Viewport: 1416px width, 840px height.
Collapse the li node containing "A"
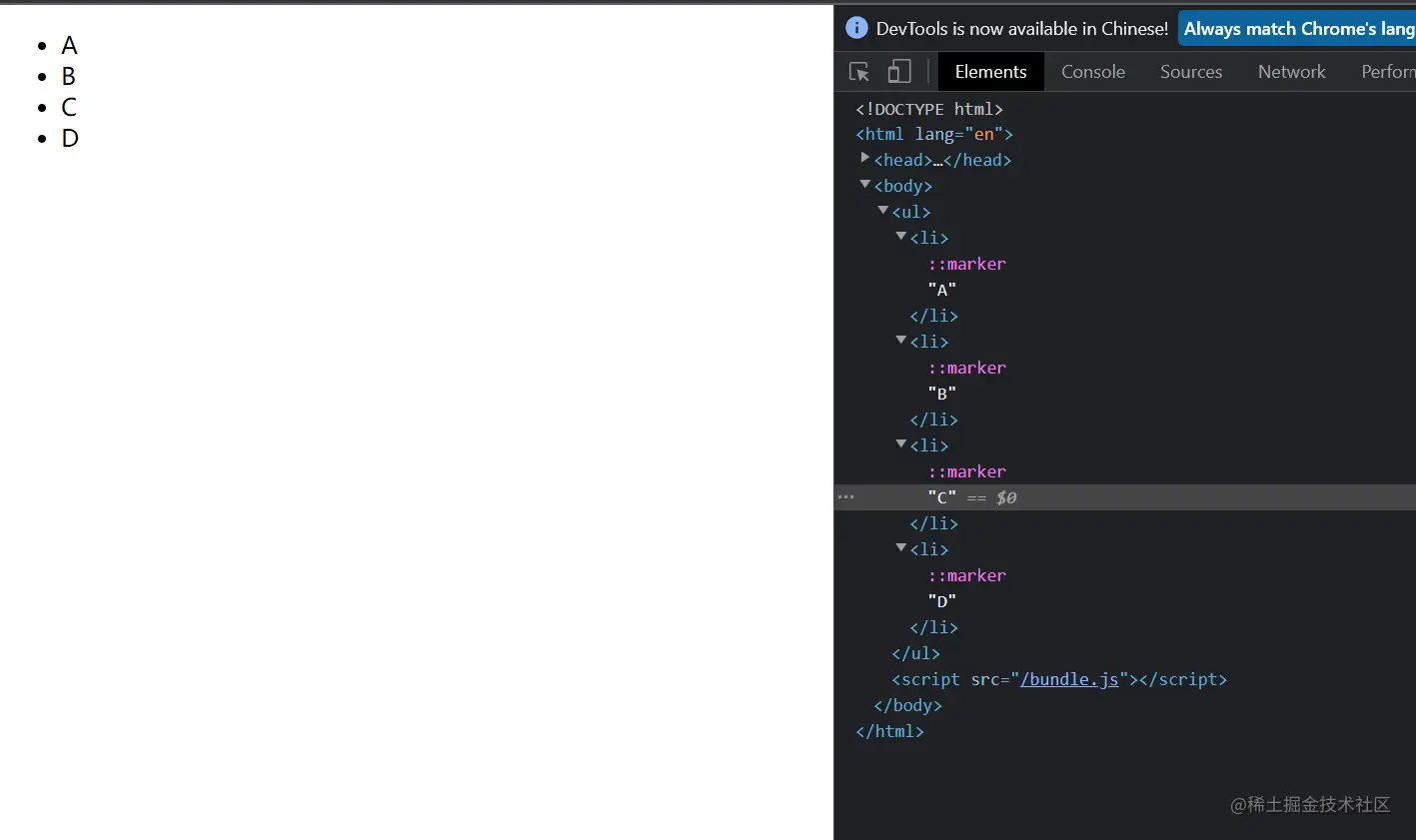click(901, 236)
